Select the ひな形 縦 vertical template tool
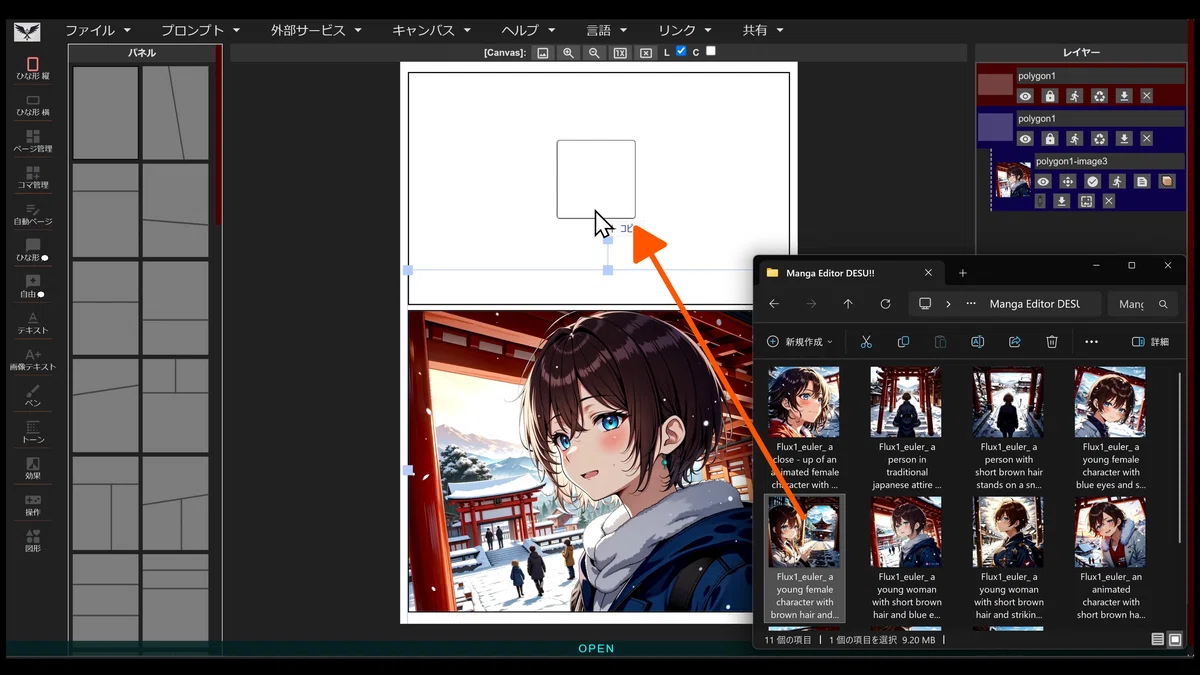This screenshot has width=1200, height=675. pyautogui.click(x=33, y=69)
